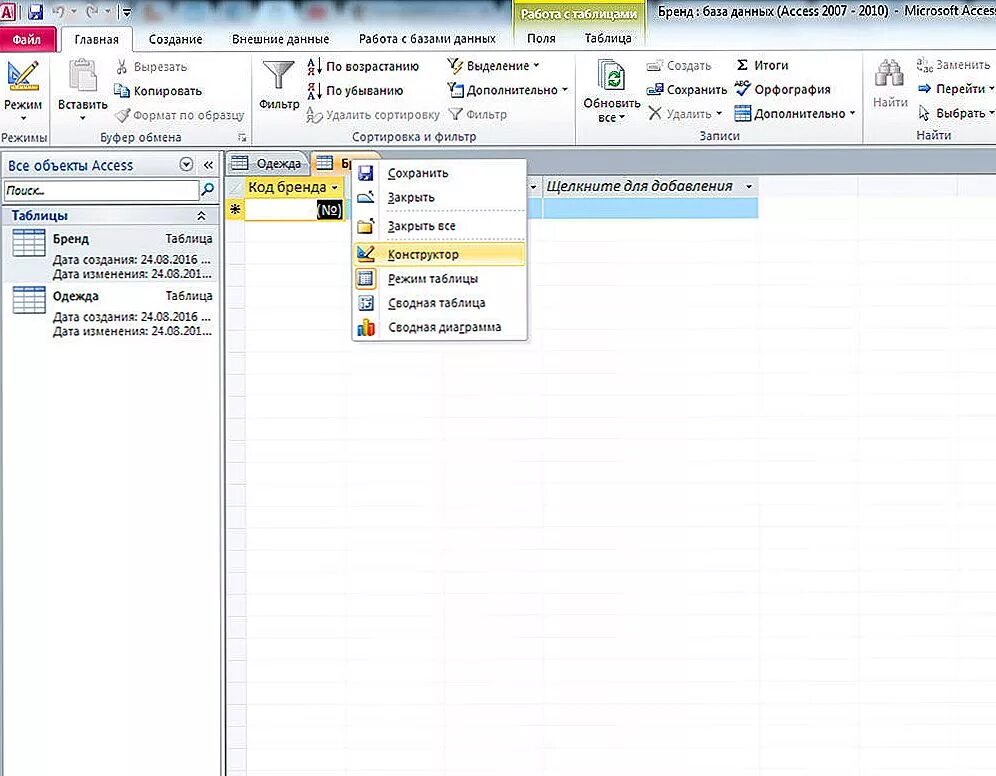Select the Одежда table entry in navigation pane
This screenshot has width=996, height=776.
pyautogui.click(x=111, y=311)
